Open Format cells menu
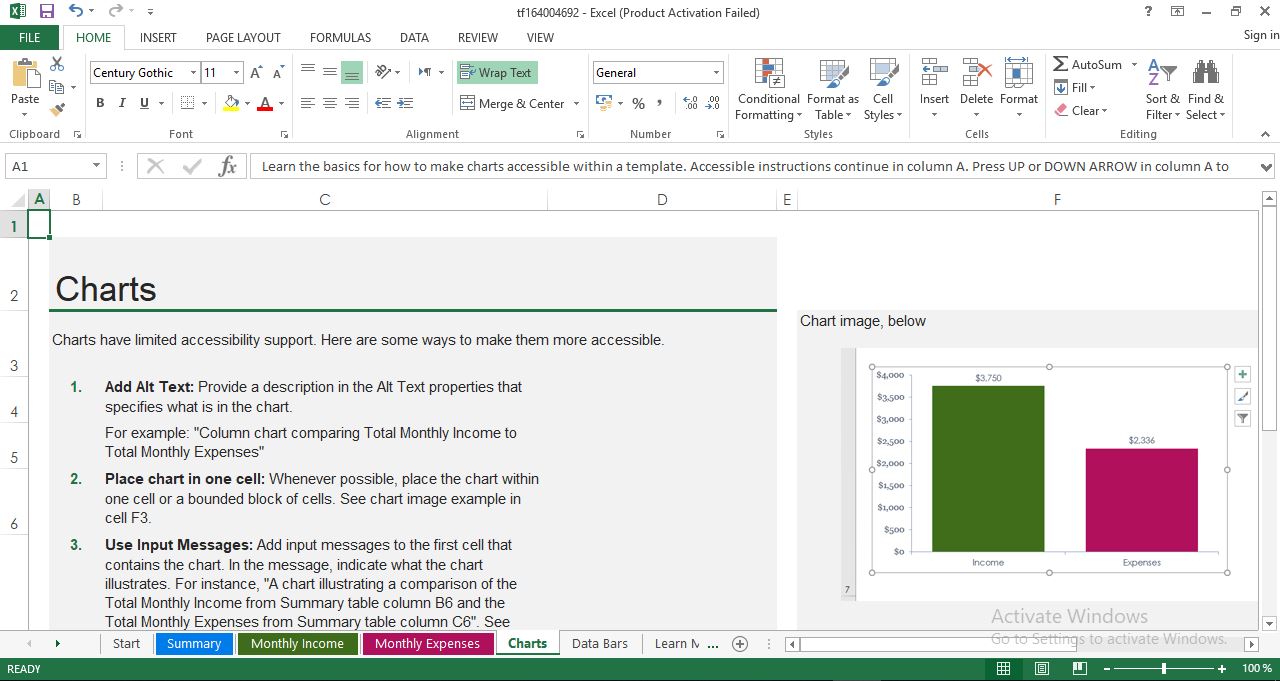Image resolution: width=1280 pixels, height=681 pixels. tap(1018, 90)
